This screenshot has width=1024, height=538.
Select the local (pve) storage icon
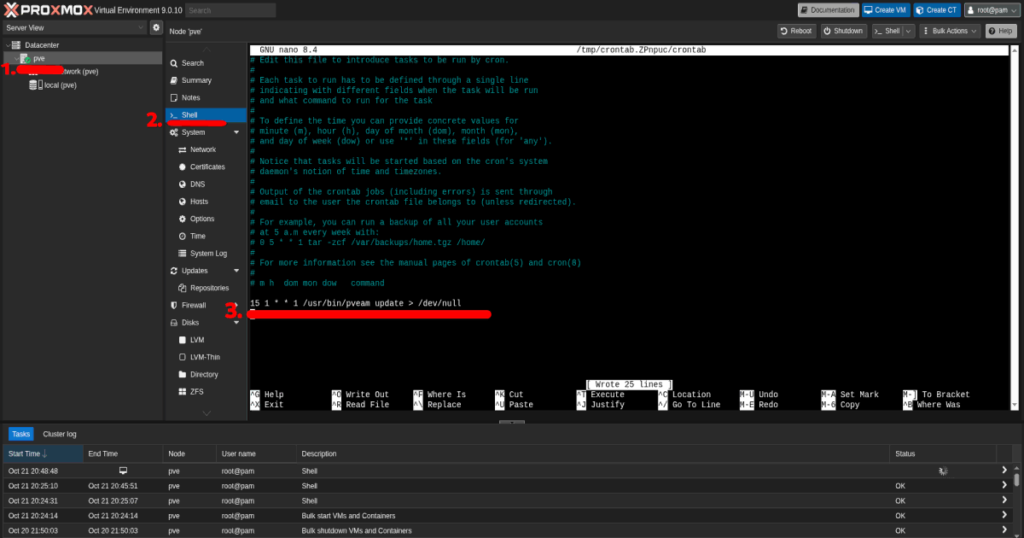(x=36, y=85)
